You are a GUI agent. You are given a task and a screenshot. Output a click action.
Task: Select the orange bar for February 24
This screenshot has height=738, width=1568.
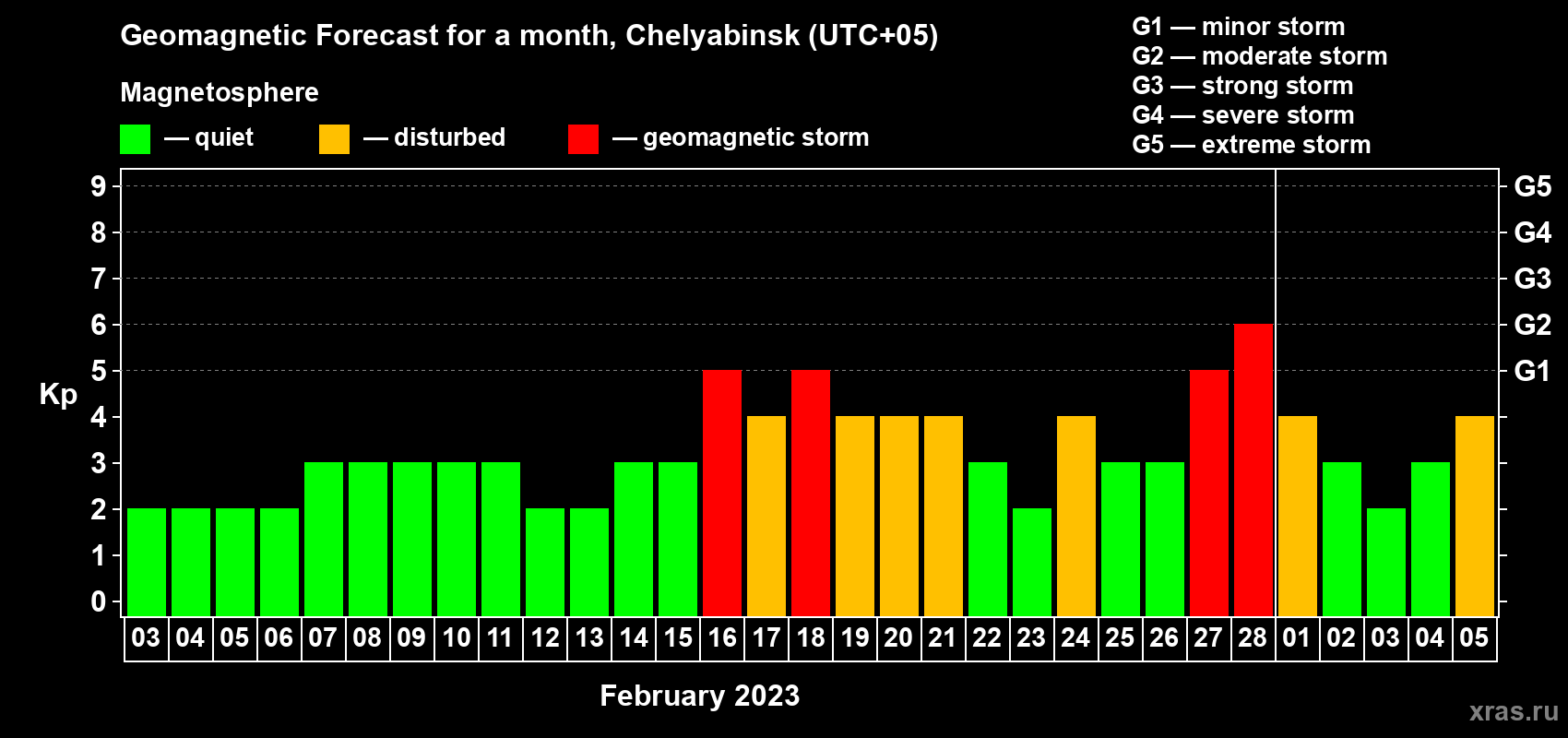pyautogui.click(x=1076, y=517)
